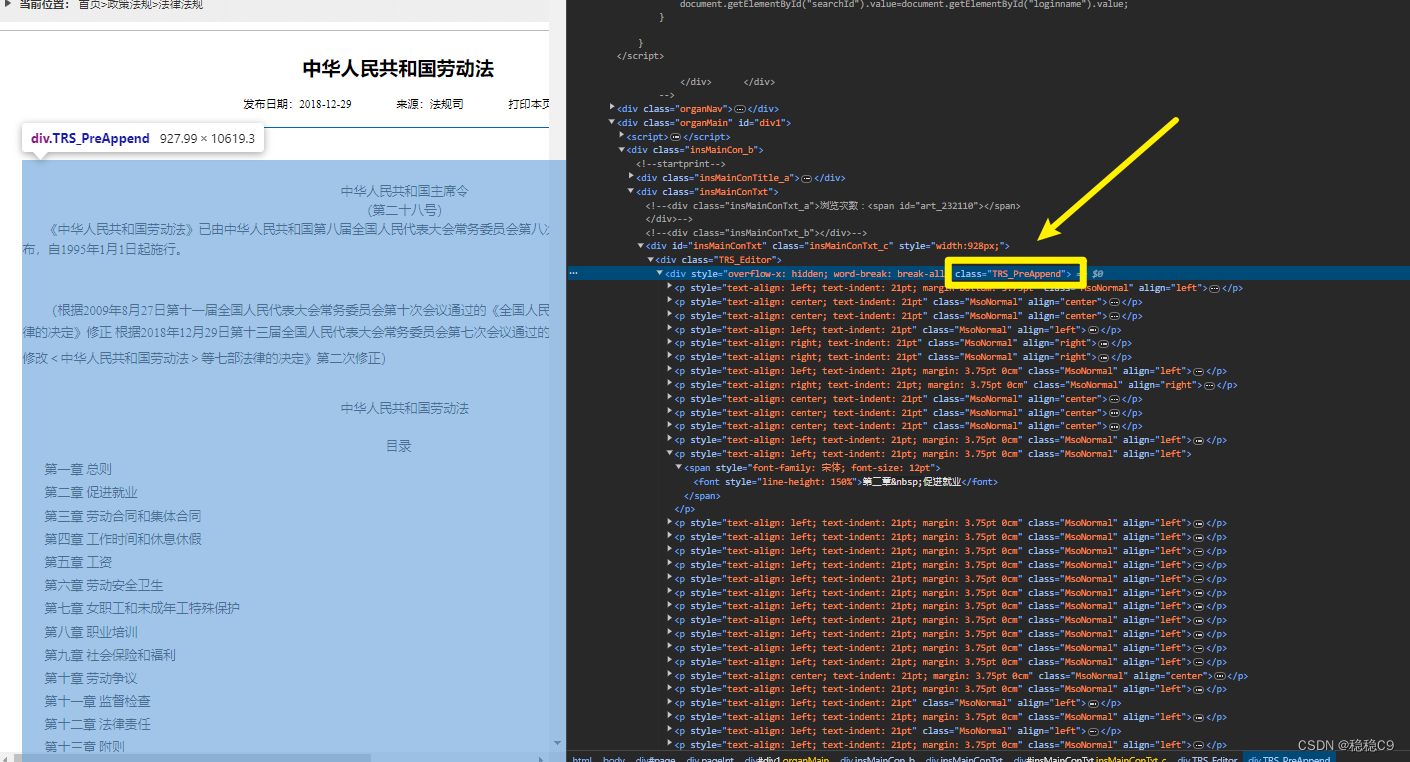Image resolution: width=1410 pixels, height=762 pixels.
Task: Collapse the insMainCon_b div node
Action: coord(622,150)
